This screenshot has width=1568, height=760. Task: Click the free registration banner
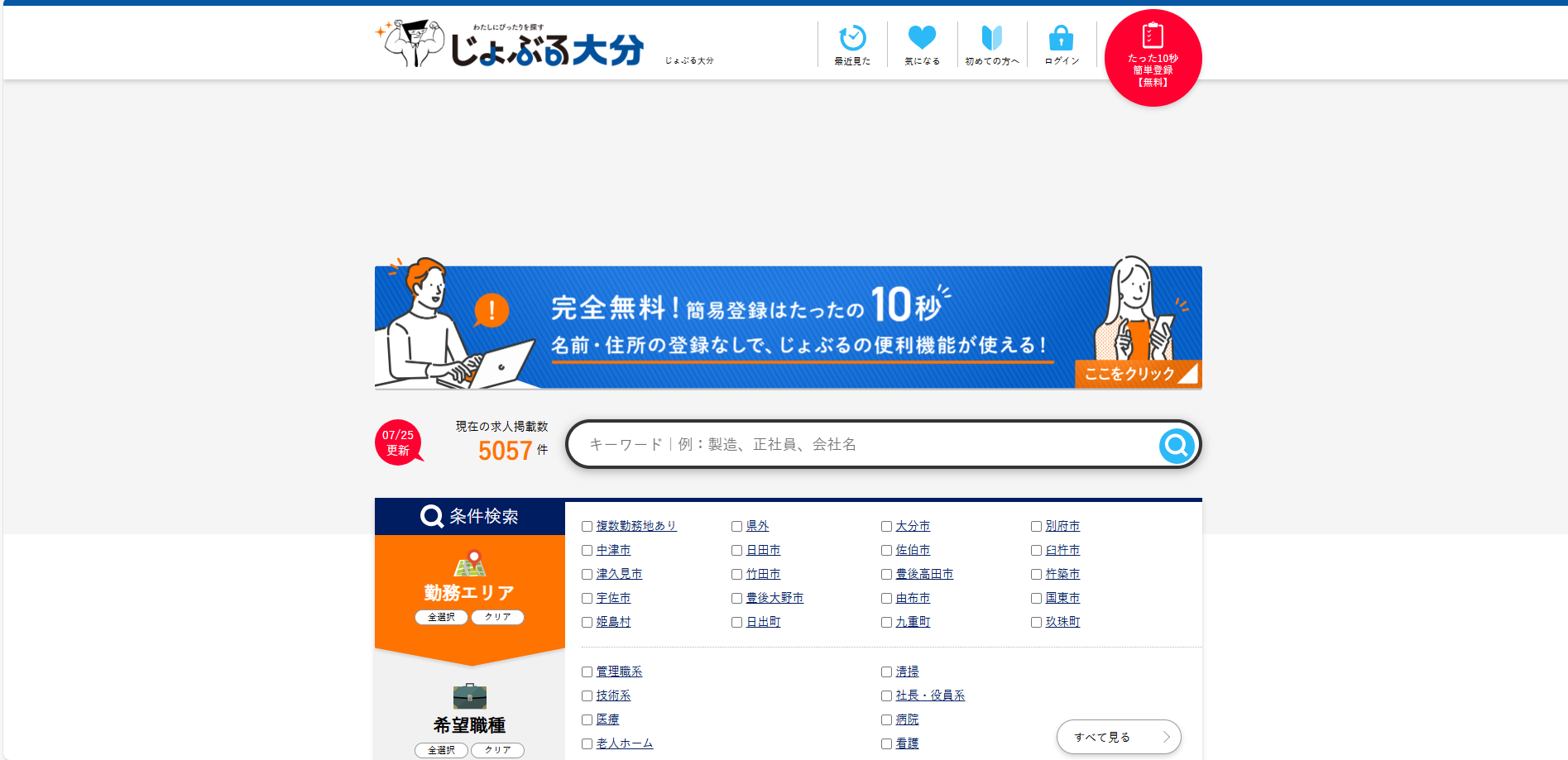click(788, 327)
